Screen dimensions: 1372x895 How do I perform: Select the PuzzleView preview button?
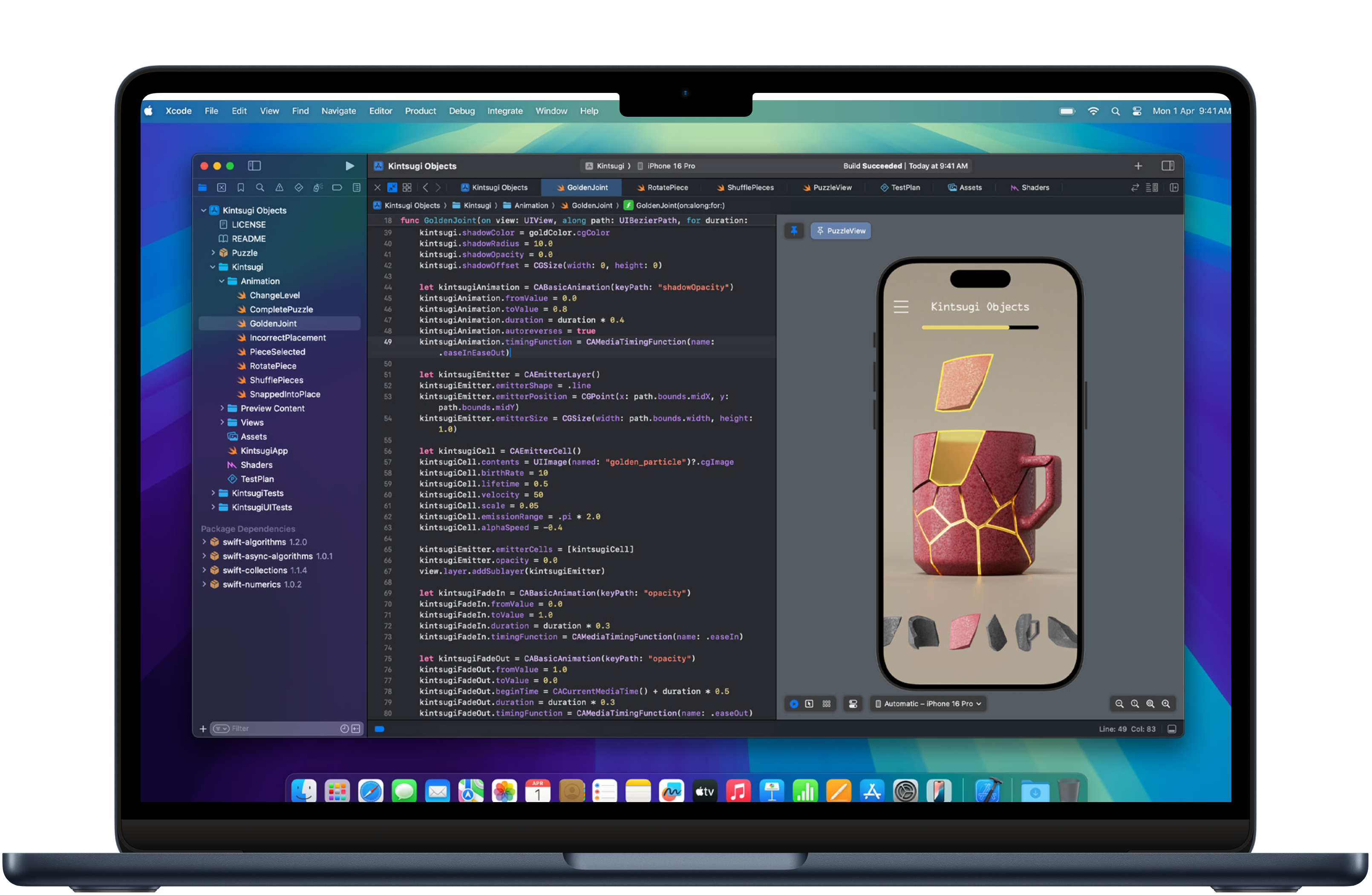click(841, 231)
